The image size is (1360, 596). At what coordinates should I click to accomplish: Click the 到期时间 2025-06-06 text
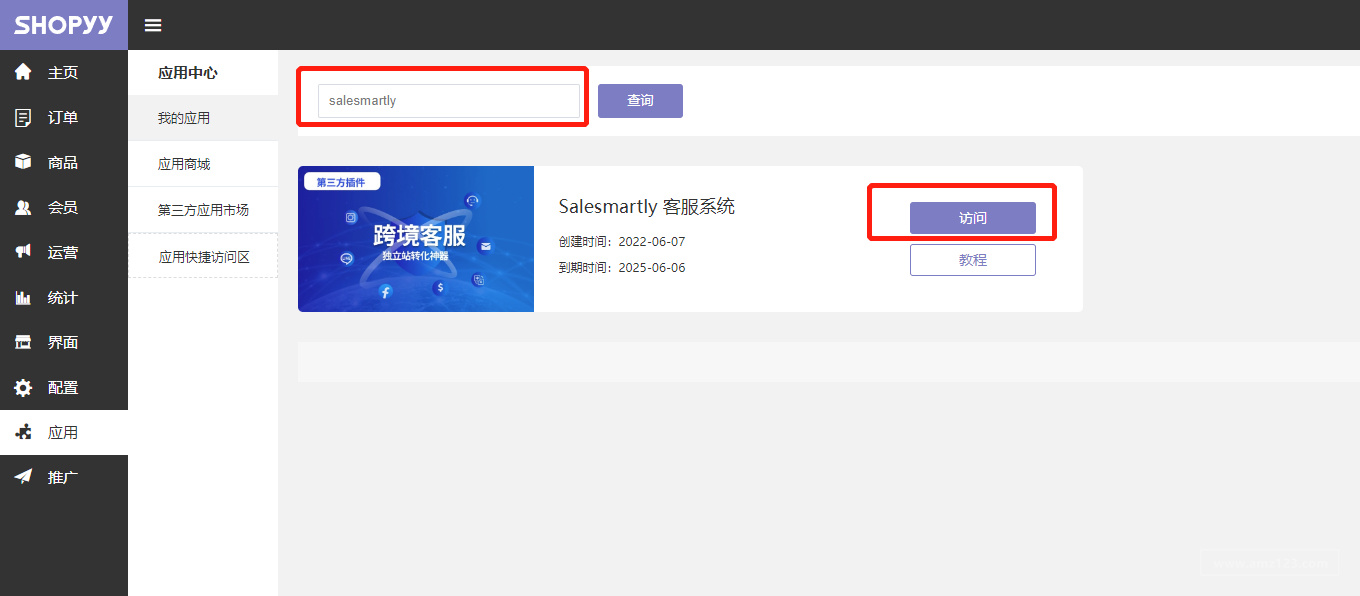[622, 268]
